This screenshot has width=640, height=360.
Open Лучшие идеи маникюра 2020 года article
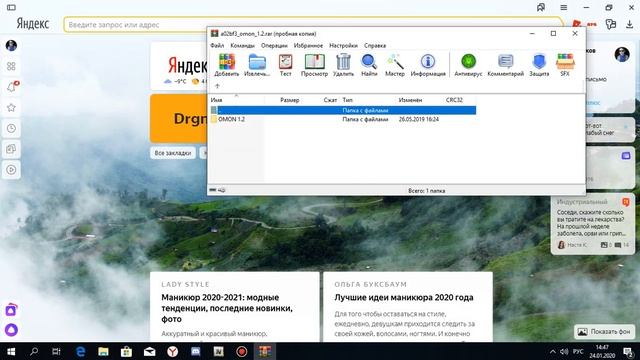[404, 298]
